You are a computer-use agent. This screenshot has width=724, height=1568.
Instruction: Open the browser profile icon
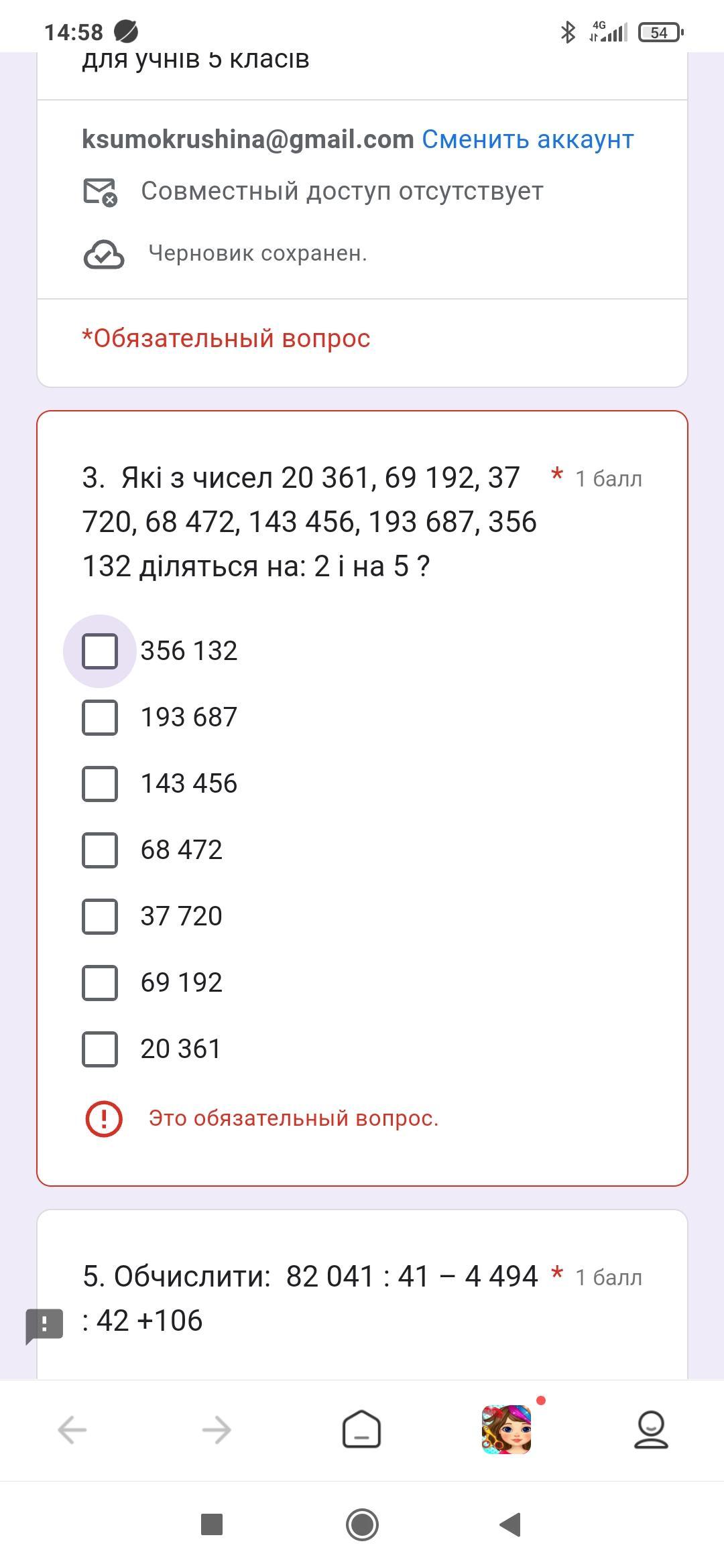[x=651, y=1430]
